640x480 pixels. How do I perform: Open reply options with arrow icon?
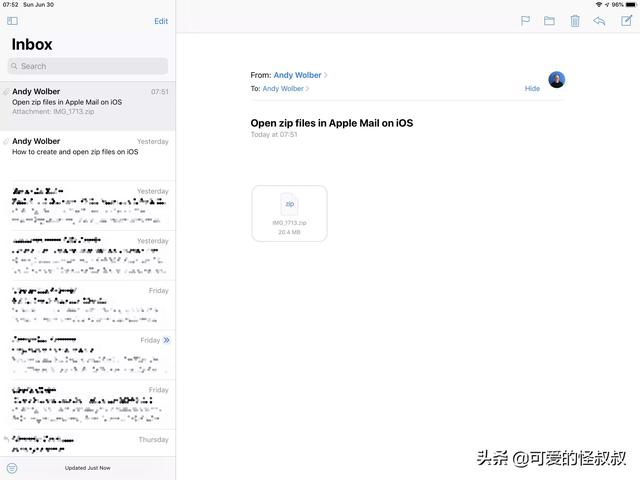pos(599,21)
